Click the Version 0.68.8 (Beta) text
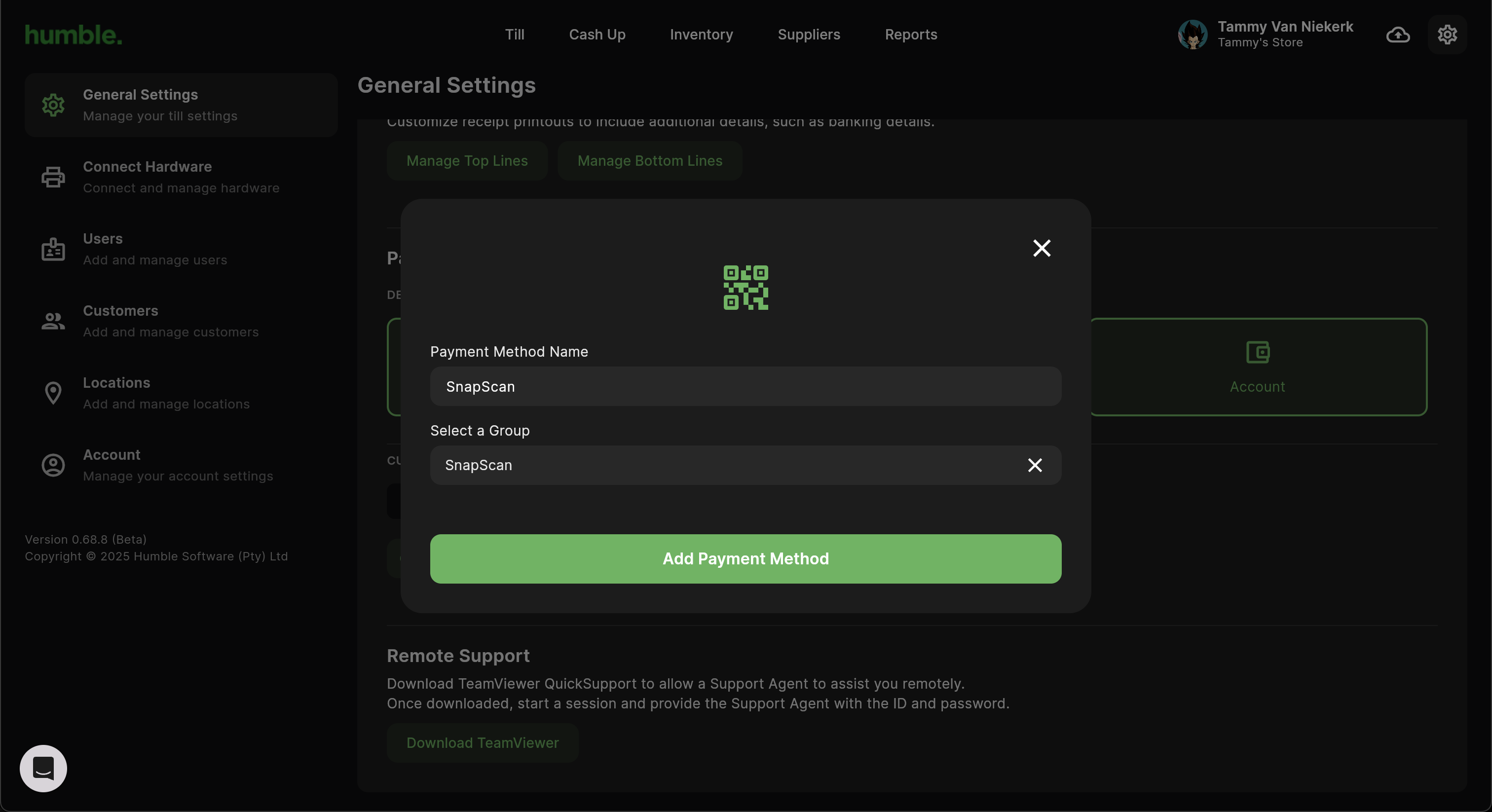The width and height of the screenshot is (1492, 812). (86, 539)
